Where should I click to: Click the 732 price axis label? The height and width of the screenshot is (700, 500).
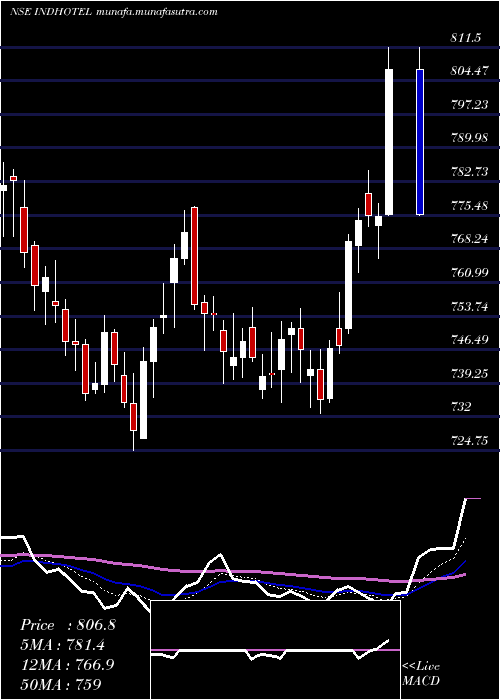click(461, 407)
